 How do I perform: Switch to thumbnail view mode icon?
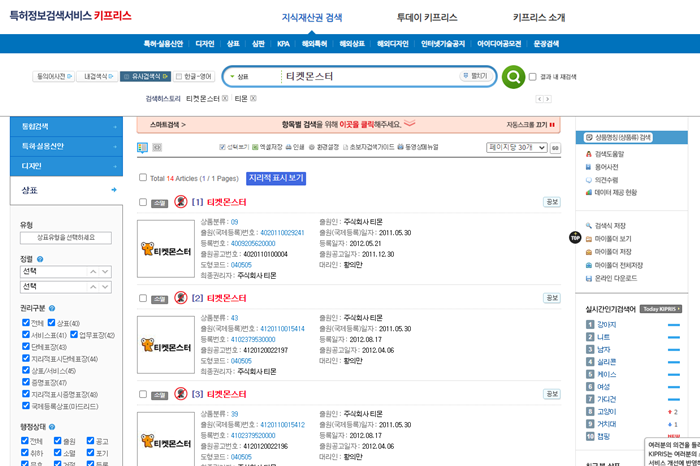[x=157, y=147]
